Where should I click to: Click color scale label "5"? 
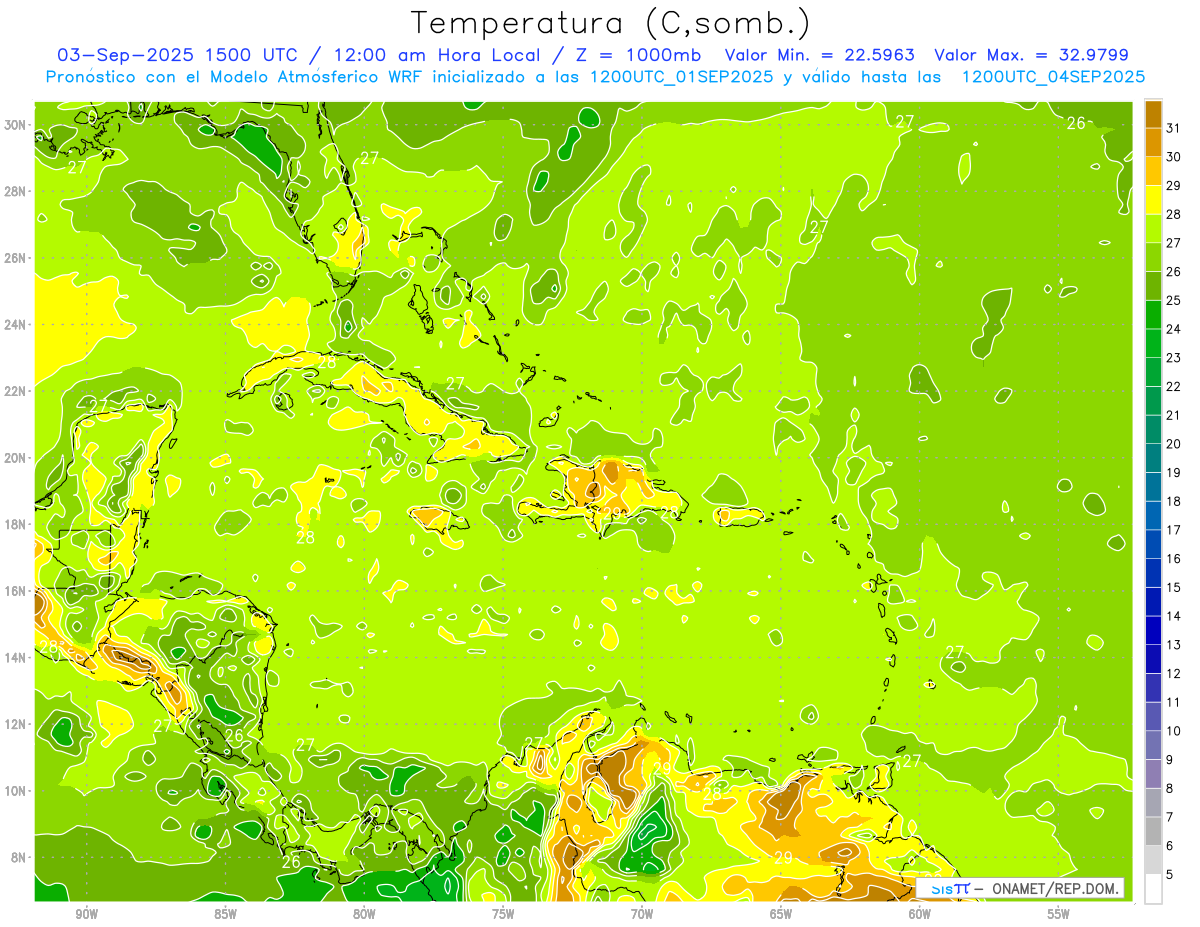pyautogui.click(x=1170, y=874)
